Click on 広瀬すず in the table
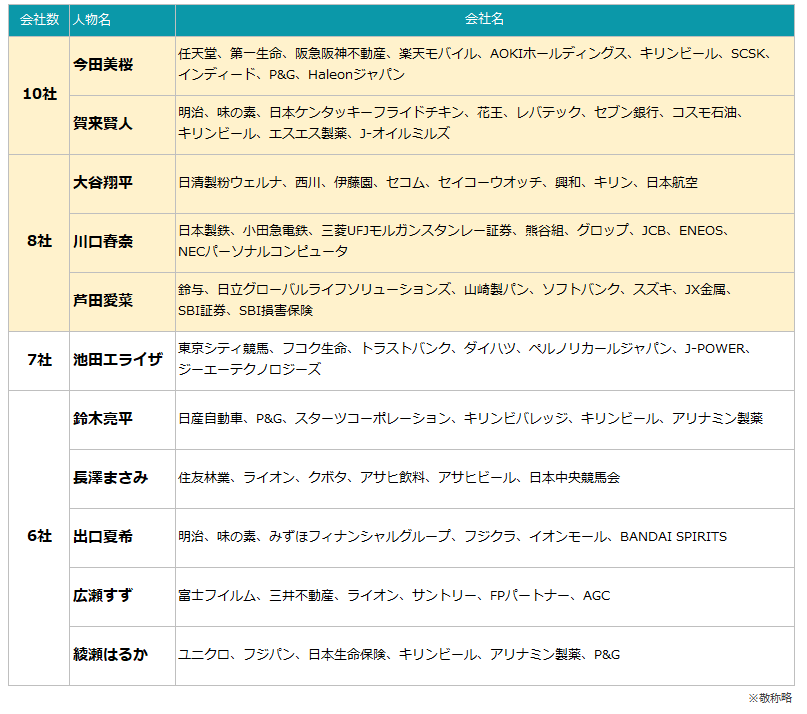This screenshot has width=807, height=714. click(x=103, y=596)
